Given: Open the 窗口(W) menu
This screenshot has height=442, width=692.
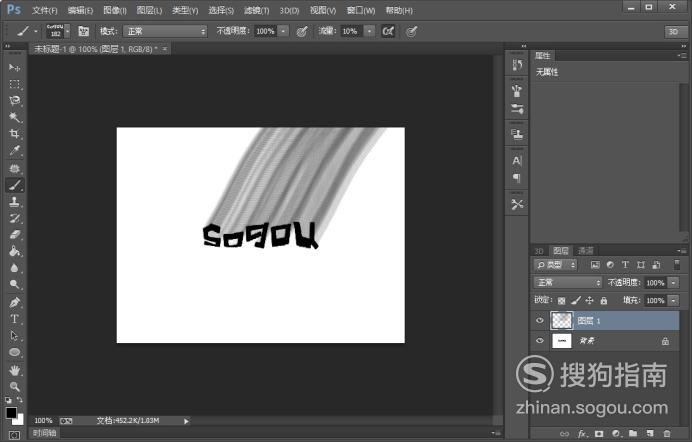Looking at the screenshot, I should click(x=361, y=10).
